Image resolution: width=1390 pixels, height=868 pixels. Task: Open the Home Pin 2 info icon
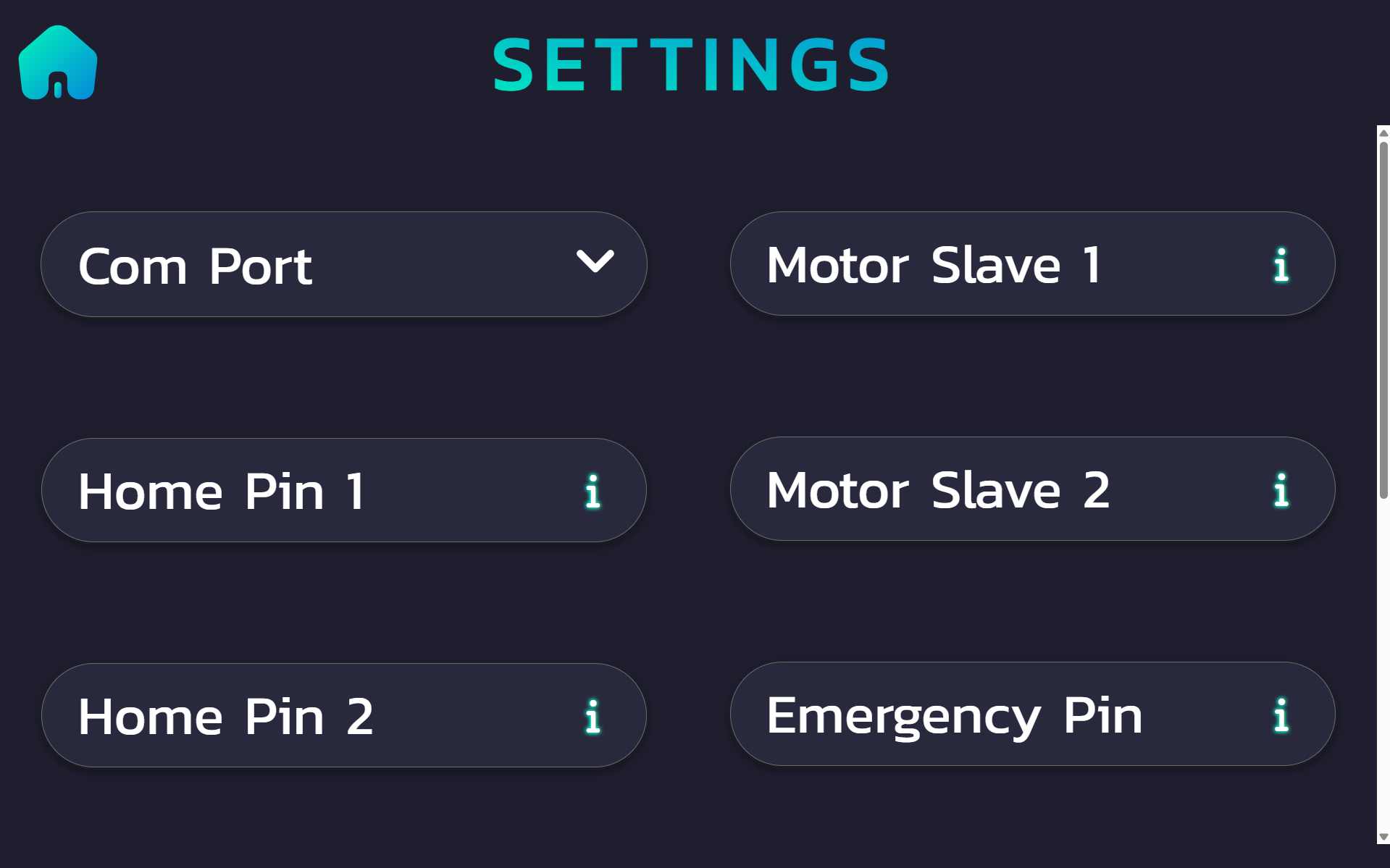click(593, 717)
